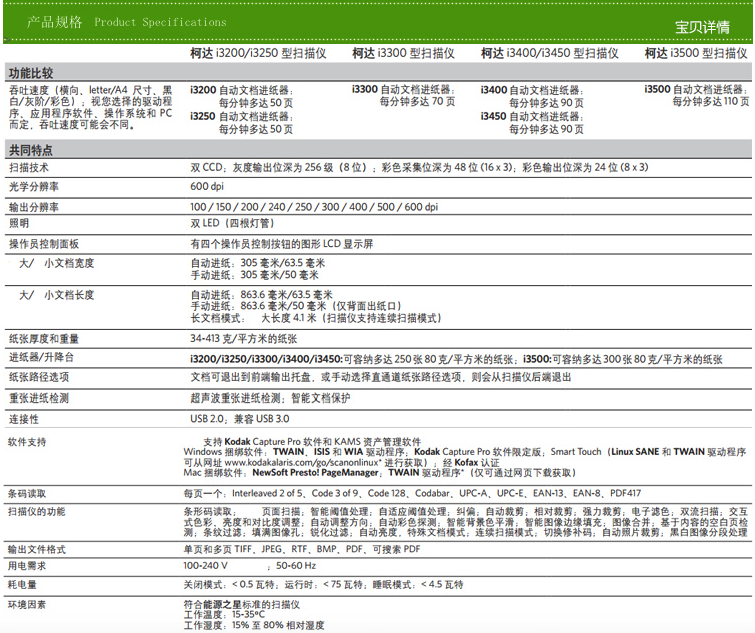Click the 34-413 克/平方米的纸张 value
This screenshot has height=633, width=755.
pyautogui.click(x=244, y=338)
